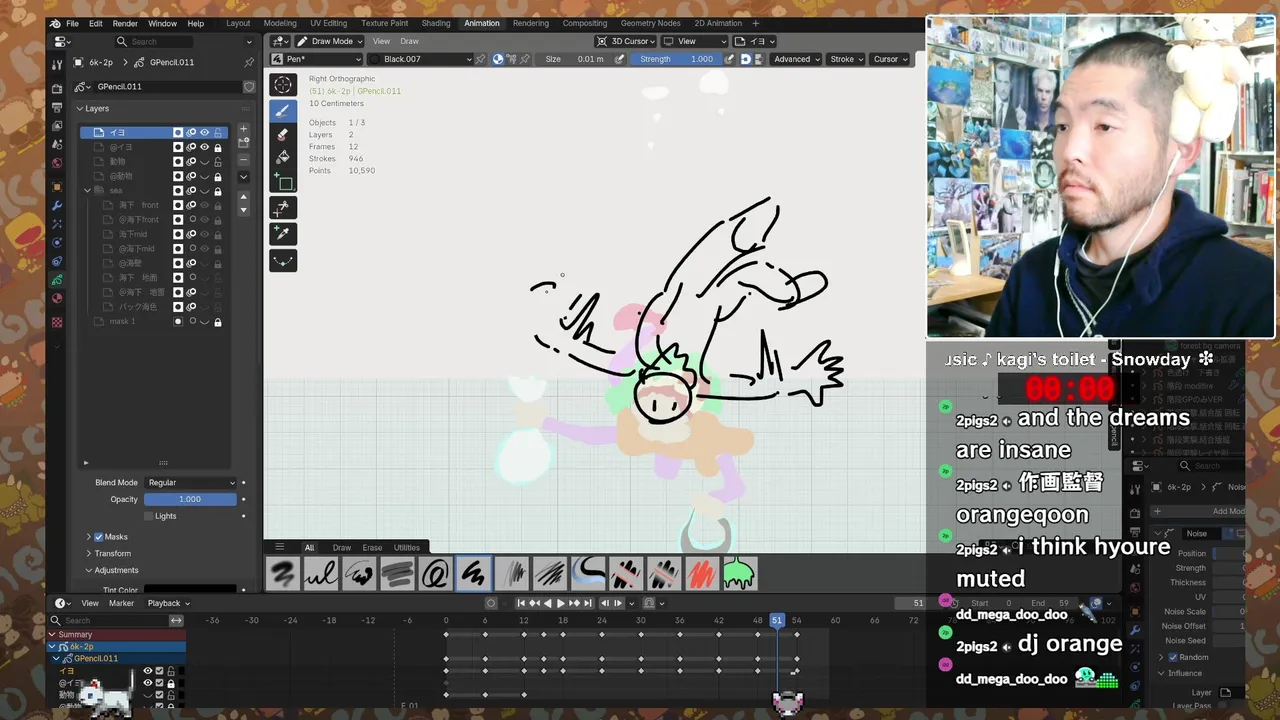Show the Erase brushes tab

tap(372, 548)
